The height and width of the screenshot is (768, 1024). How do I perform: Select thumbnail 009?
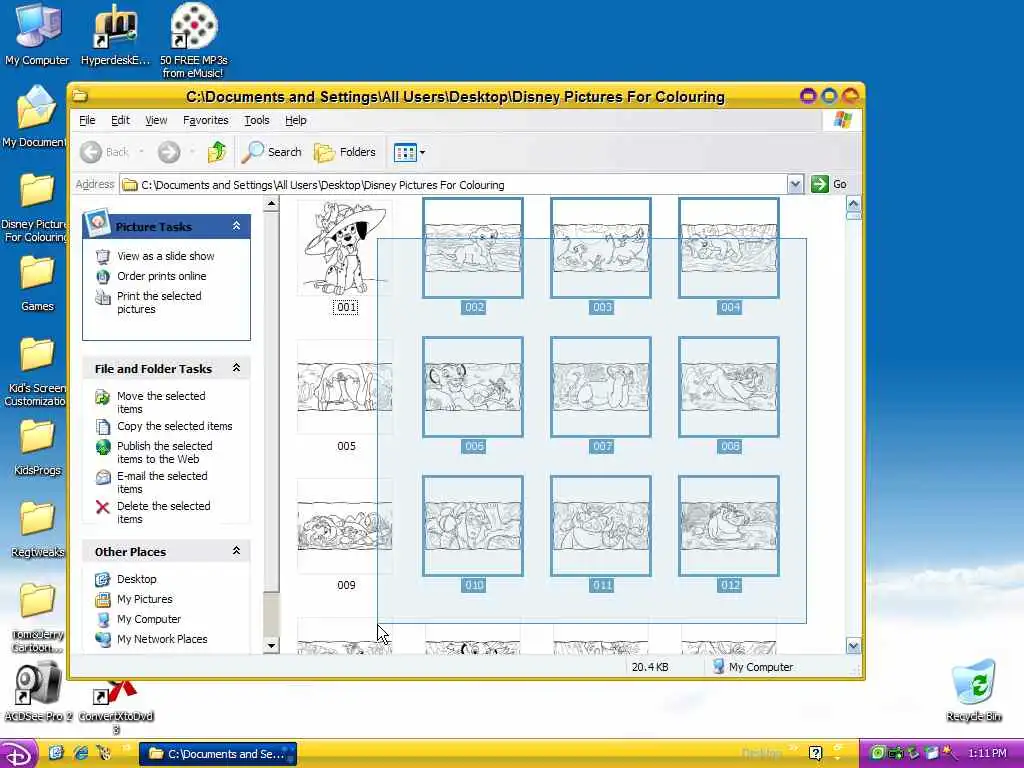click(x=345, y=526)
